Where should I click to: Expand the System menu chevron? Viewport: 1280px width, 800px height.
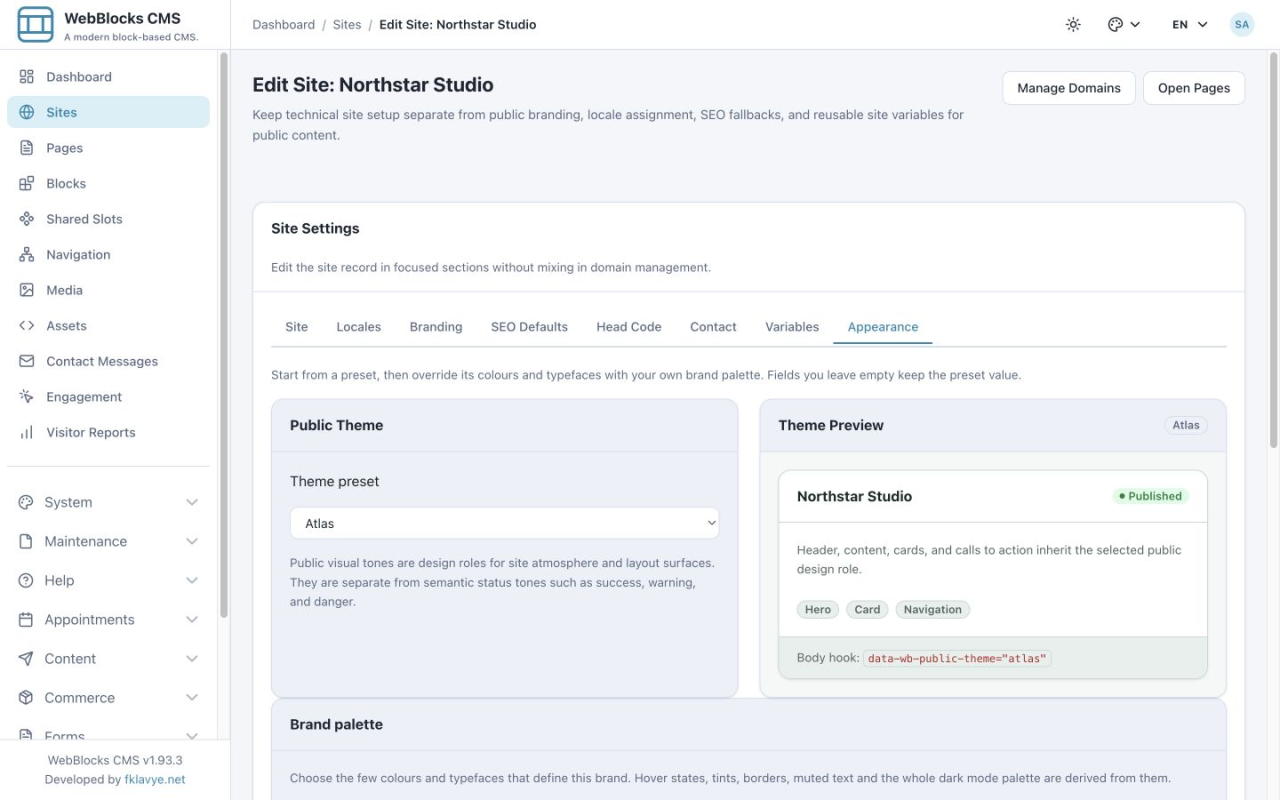coord(192,502)
